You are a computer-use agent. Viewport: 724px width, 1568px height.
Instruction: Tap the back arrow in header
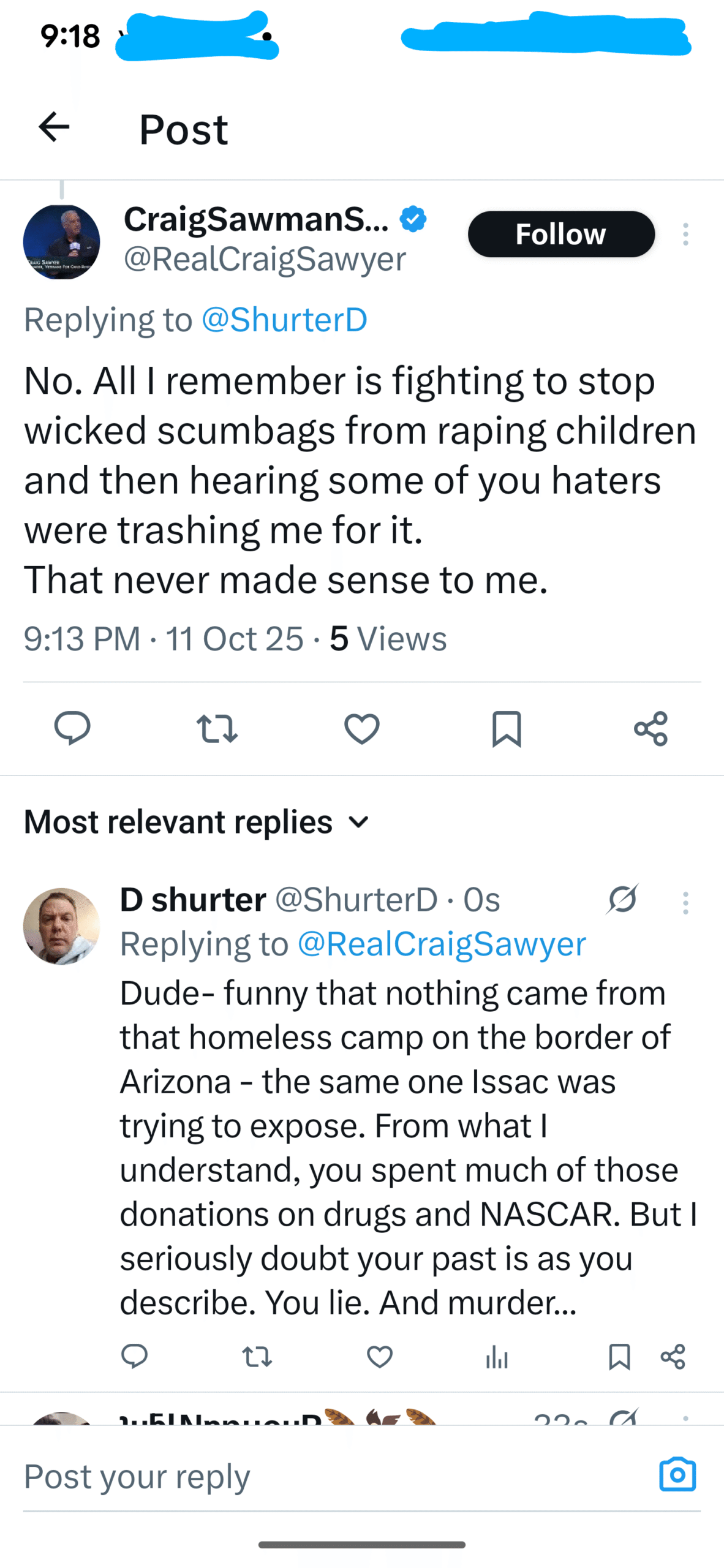[54, 127]
